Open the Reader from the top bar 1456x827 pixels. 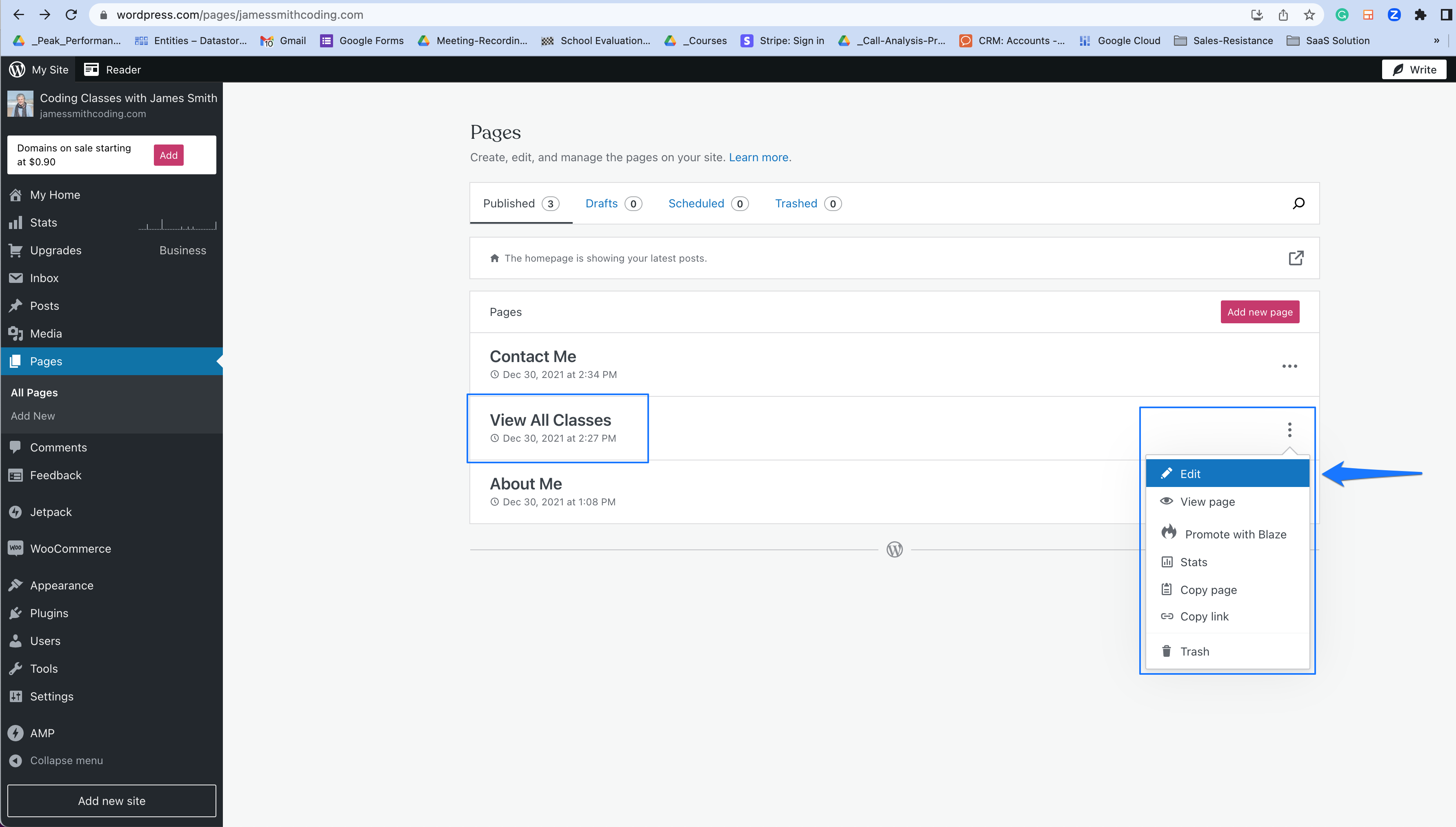point(112,69)
